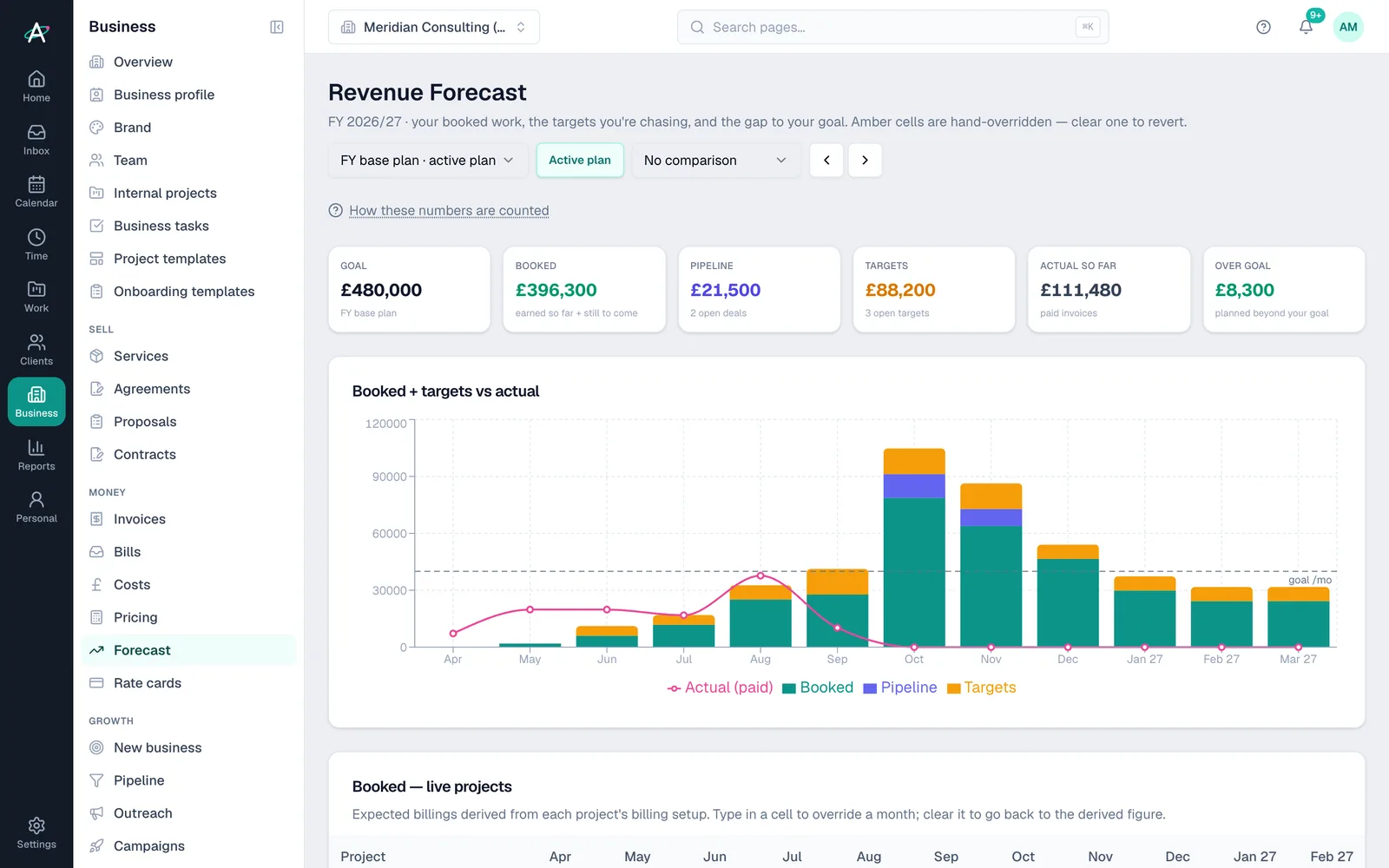The height and width of the screenshot is (868, 1389).
Task: Click the October stacked bar in chart
Action: 914,548
